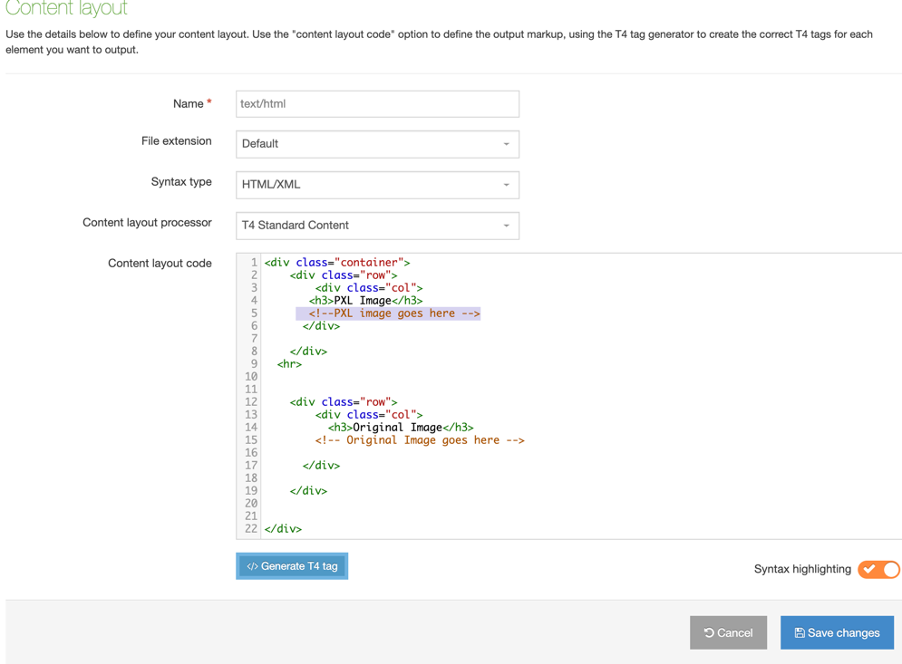
Task: Click the <h3>PXL Image</h3> code line
Action: [x=365, y=300]
